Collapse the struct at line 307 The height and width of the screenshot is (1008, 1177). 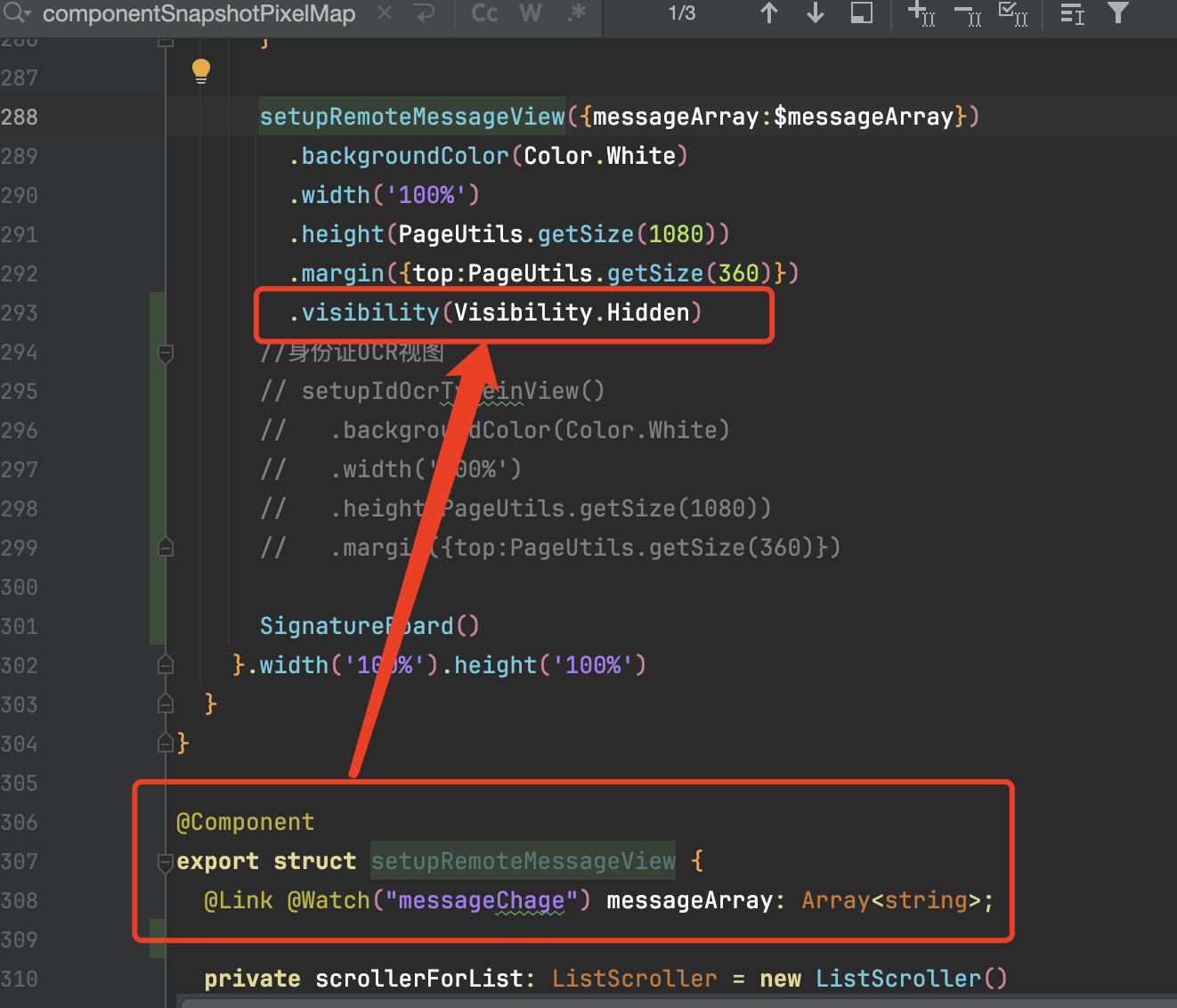click(166, 861)
